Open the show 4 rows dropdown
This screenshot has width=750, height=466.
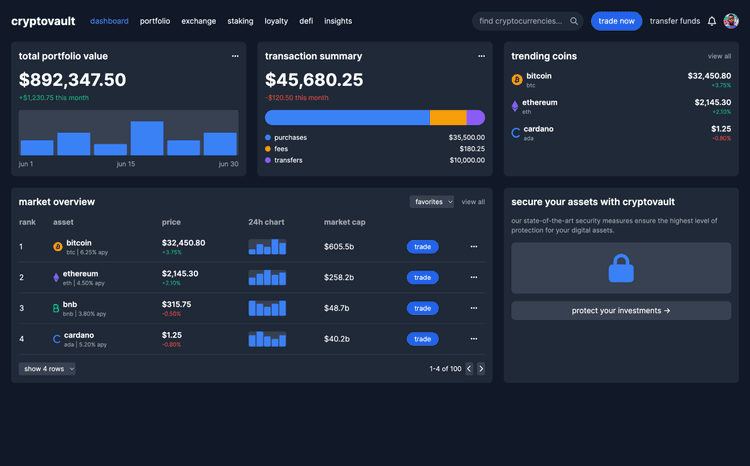point(47,369)
